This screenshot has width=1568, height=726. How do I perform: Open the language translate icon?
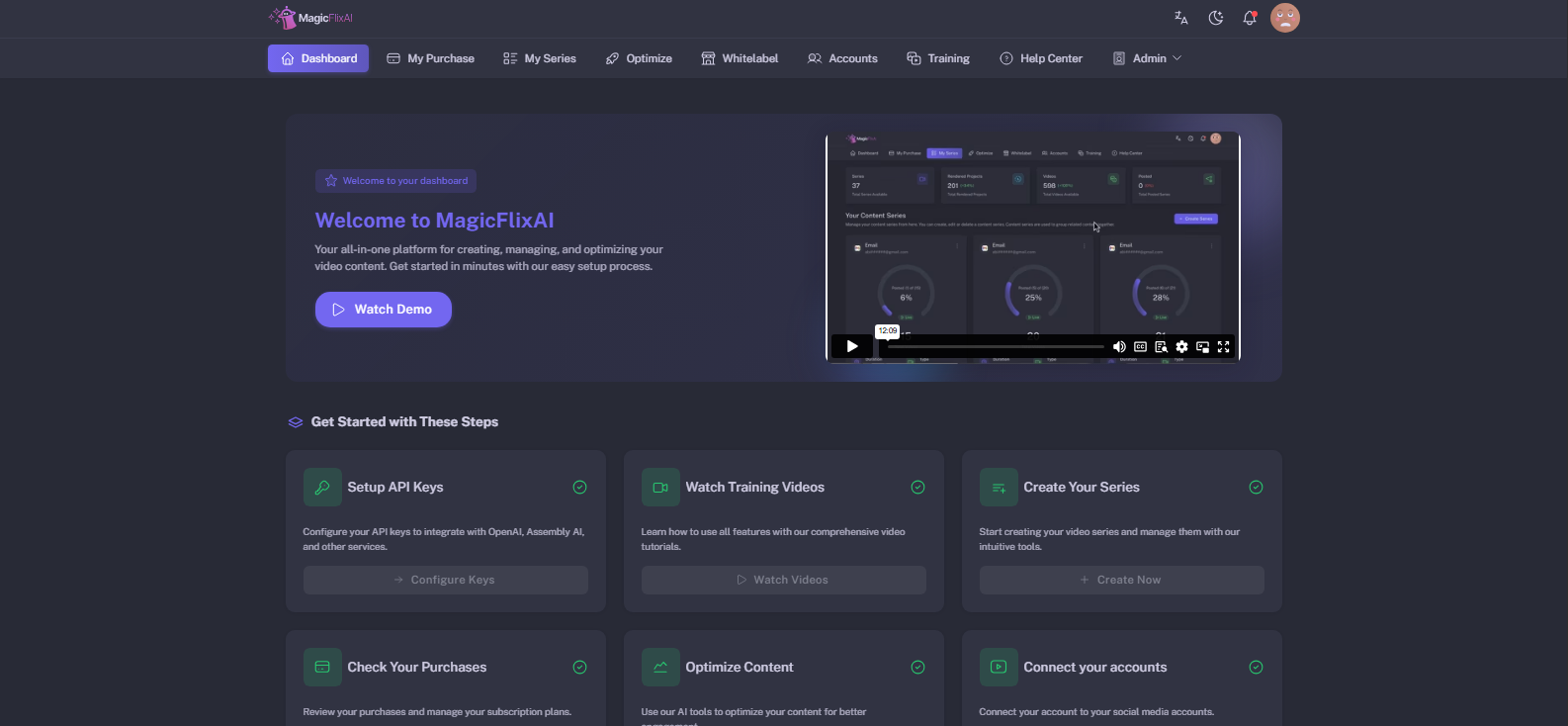[x=1180, y=18]
